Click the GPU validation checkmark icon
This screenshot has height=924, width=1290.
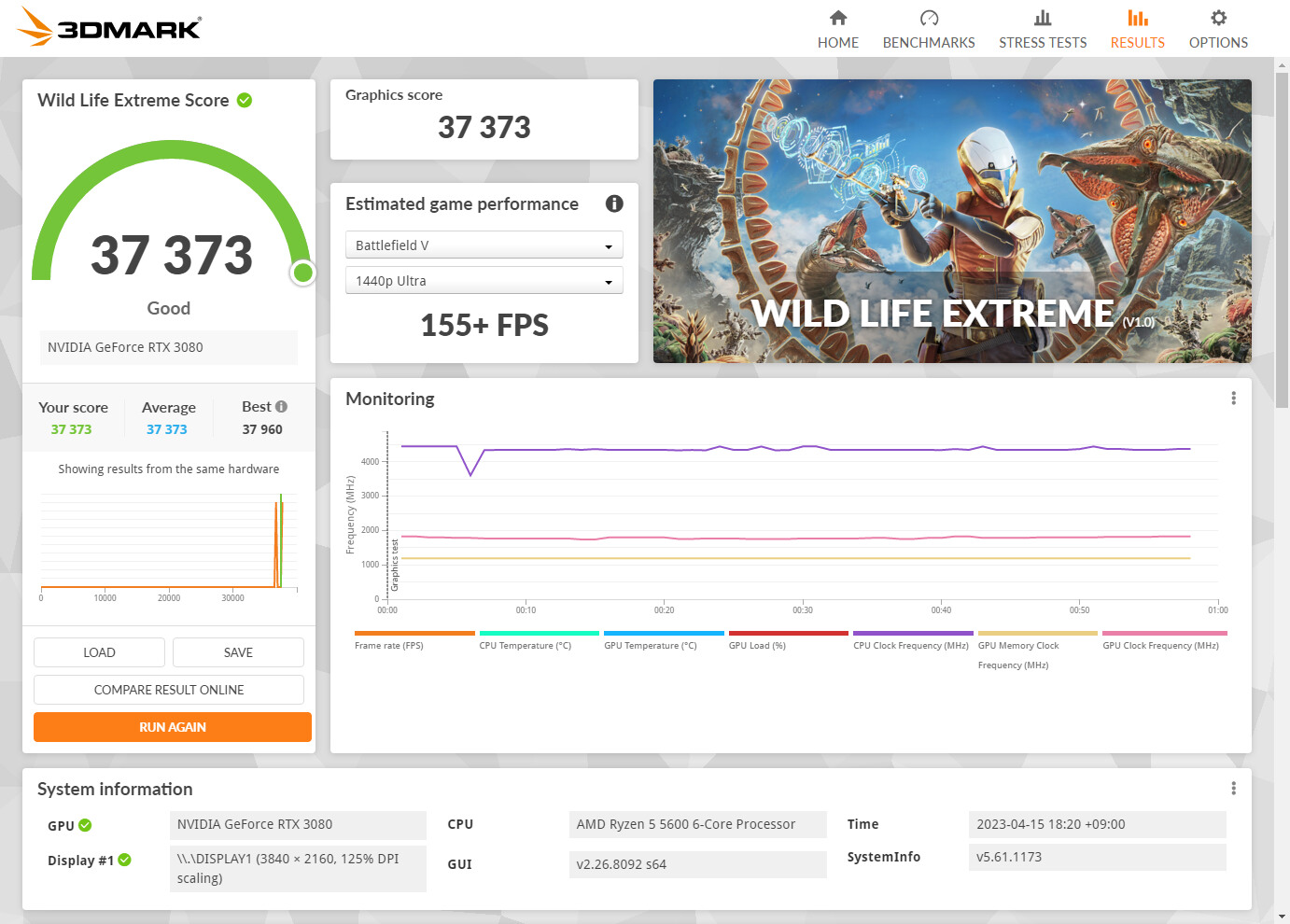[x=85, y=825]
